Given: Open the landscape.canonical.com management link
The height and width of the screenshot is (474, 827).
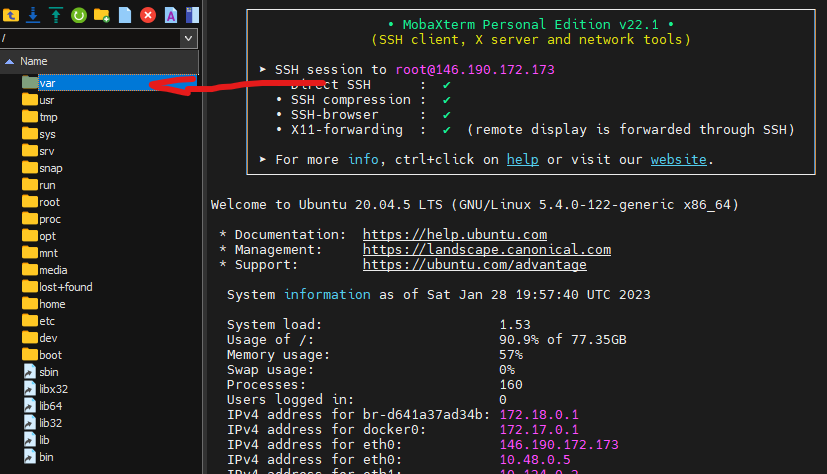Looking at the screenshot, I should (486, 249).
